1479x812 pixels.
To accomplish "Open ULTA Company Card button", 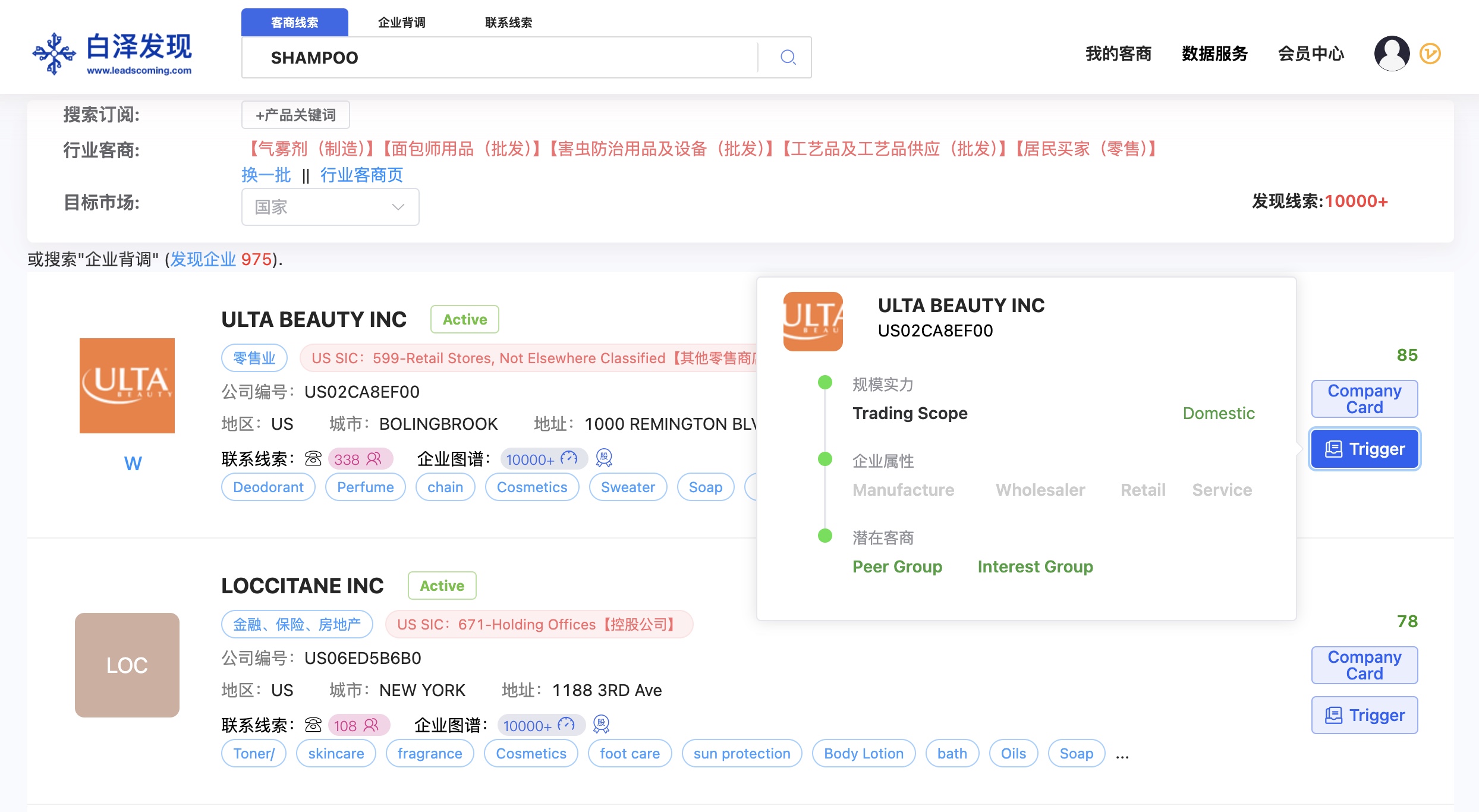I will [x=1364, y=399].
